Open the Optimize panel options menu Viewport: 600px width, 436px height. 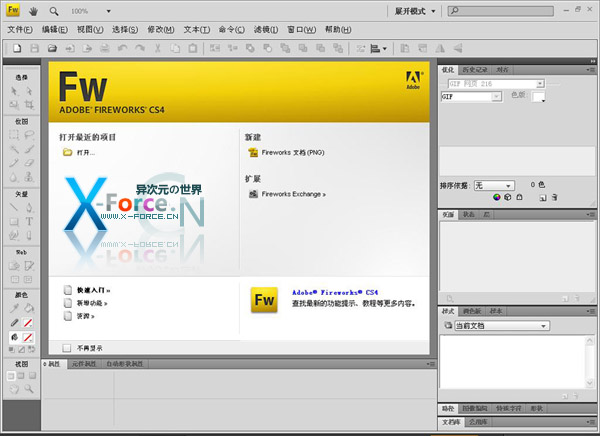coord(590,70)
